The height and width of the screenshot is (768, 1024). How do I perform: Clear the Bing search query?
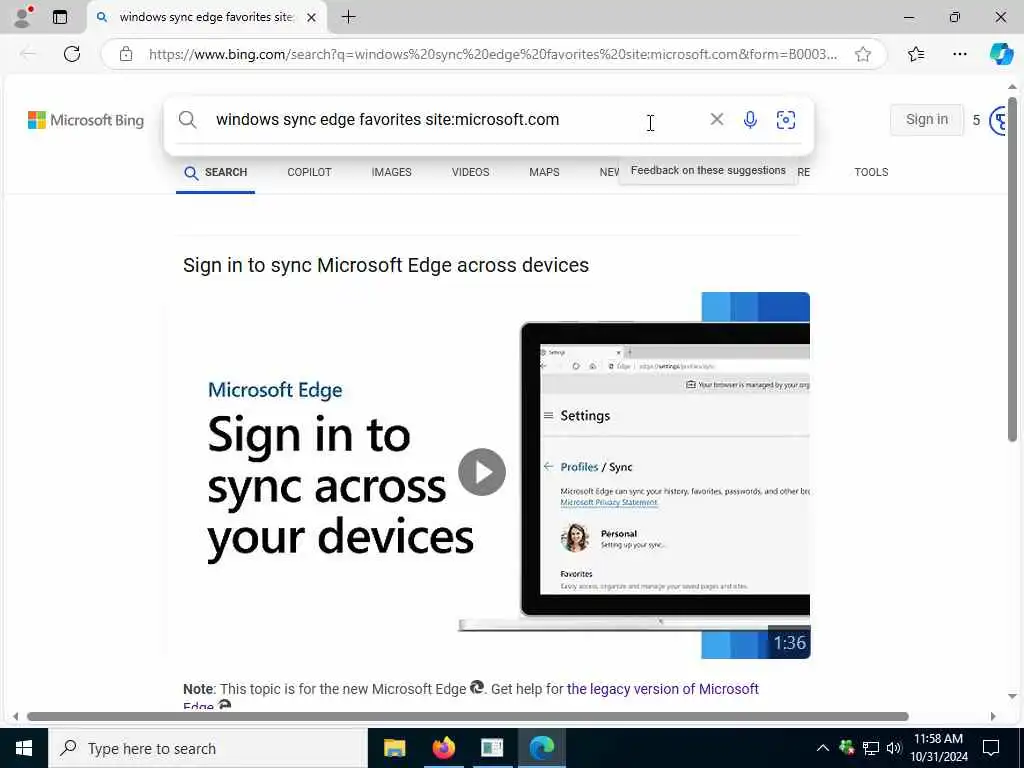tap(716, 119)
